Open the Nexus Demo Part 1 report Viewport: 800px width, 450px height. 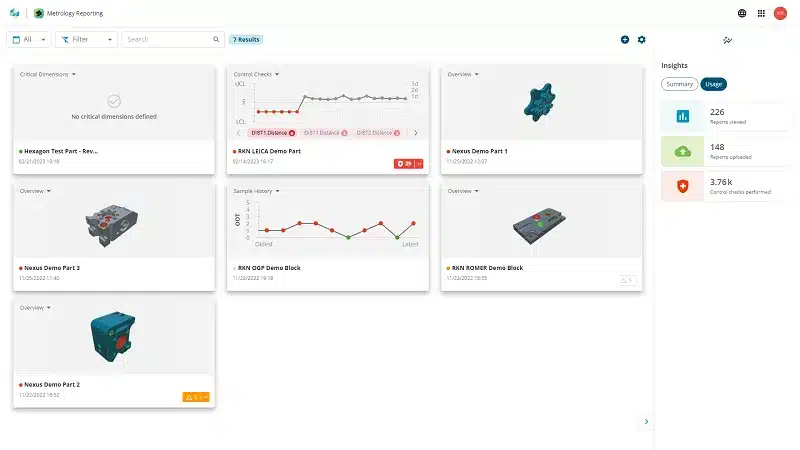[479, 152]
